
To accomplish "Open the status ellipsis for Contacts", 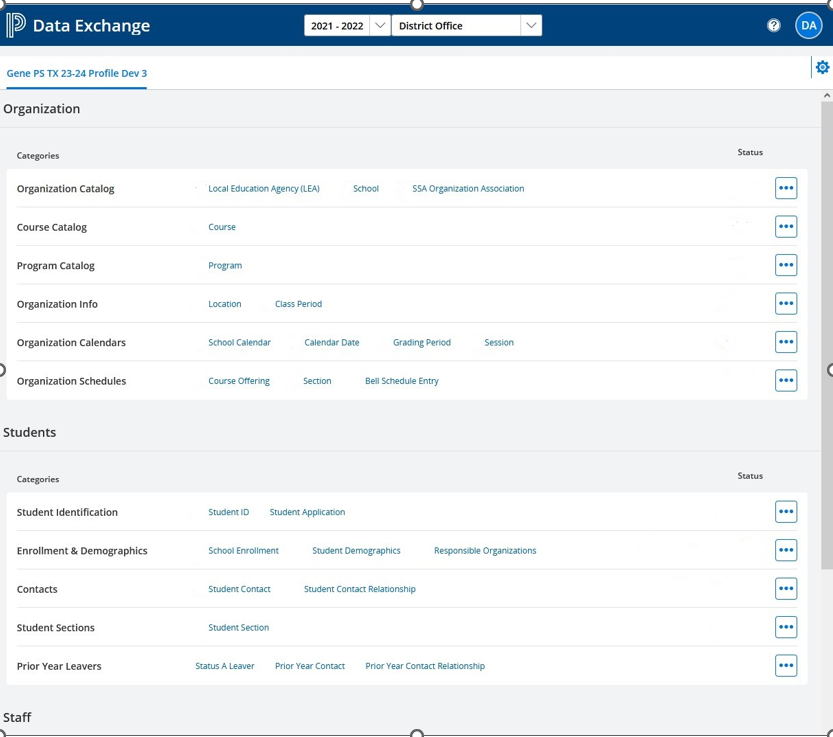I will [x=786, y=589].
